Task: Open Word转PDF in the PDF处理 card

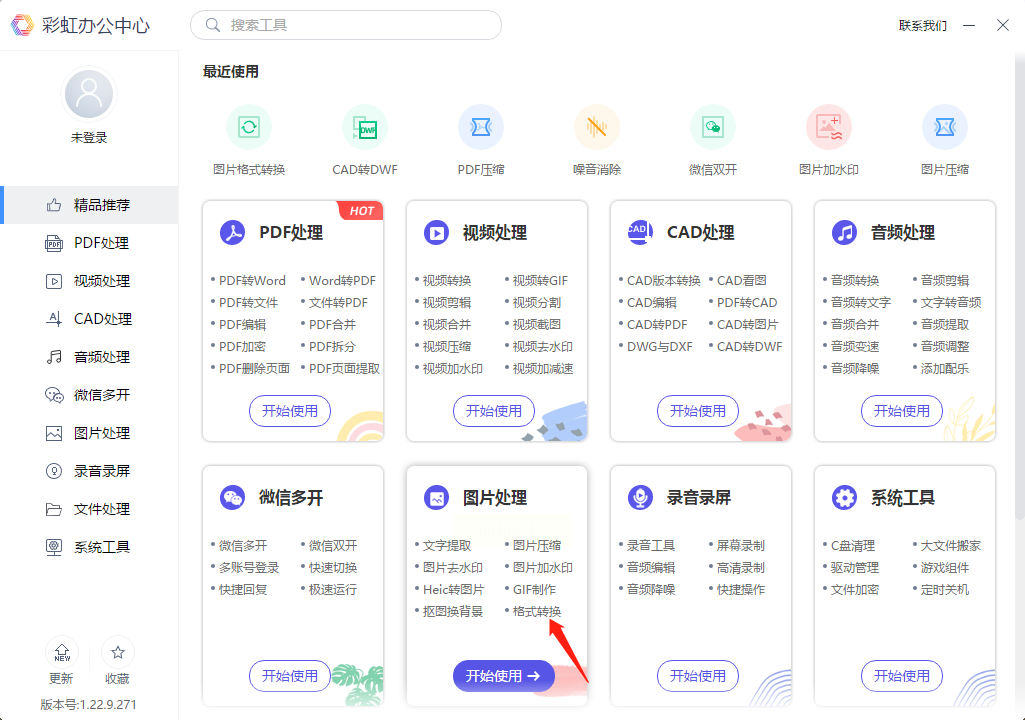Action: tap(342, 281)
